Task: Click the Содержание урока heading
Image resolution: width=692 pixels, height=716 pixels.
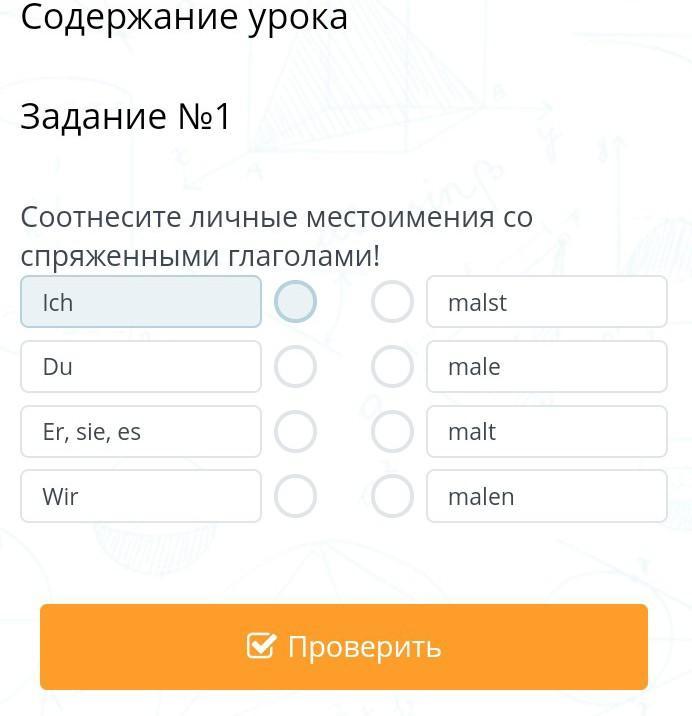Action: click(184, 17)
